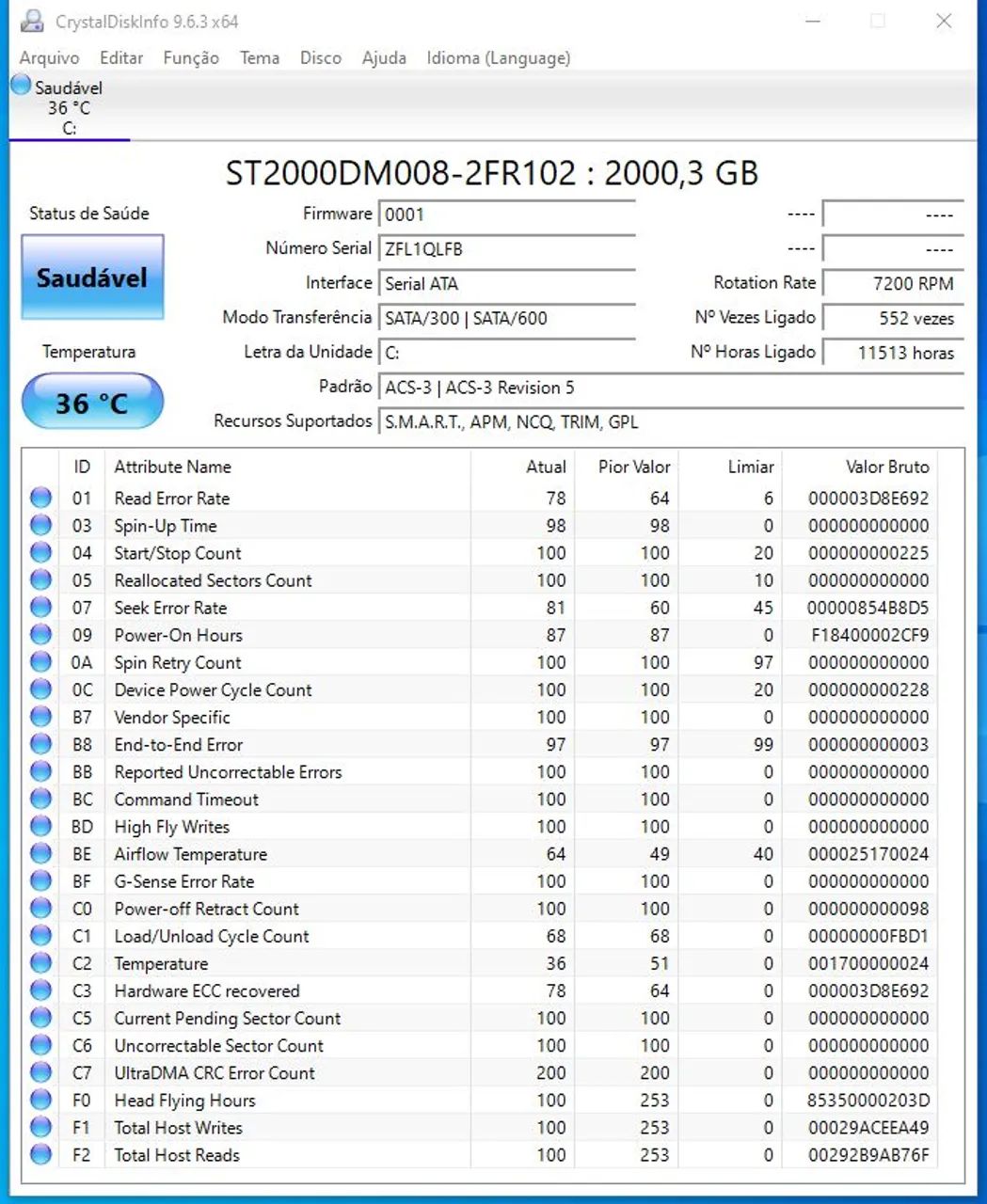Click the Airflow Temperature status orb
This screenshot has width=987, height=1204.
41,853
